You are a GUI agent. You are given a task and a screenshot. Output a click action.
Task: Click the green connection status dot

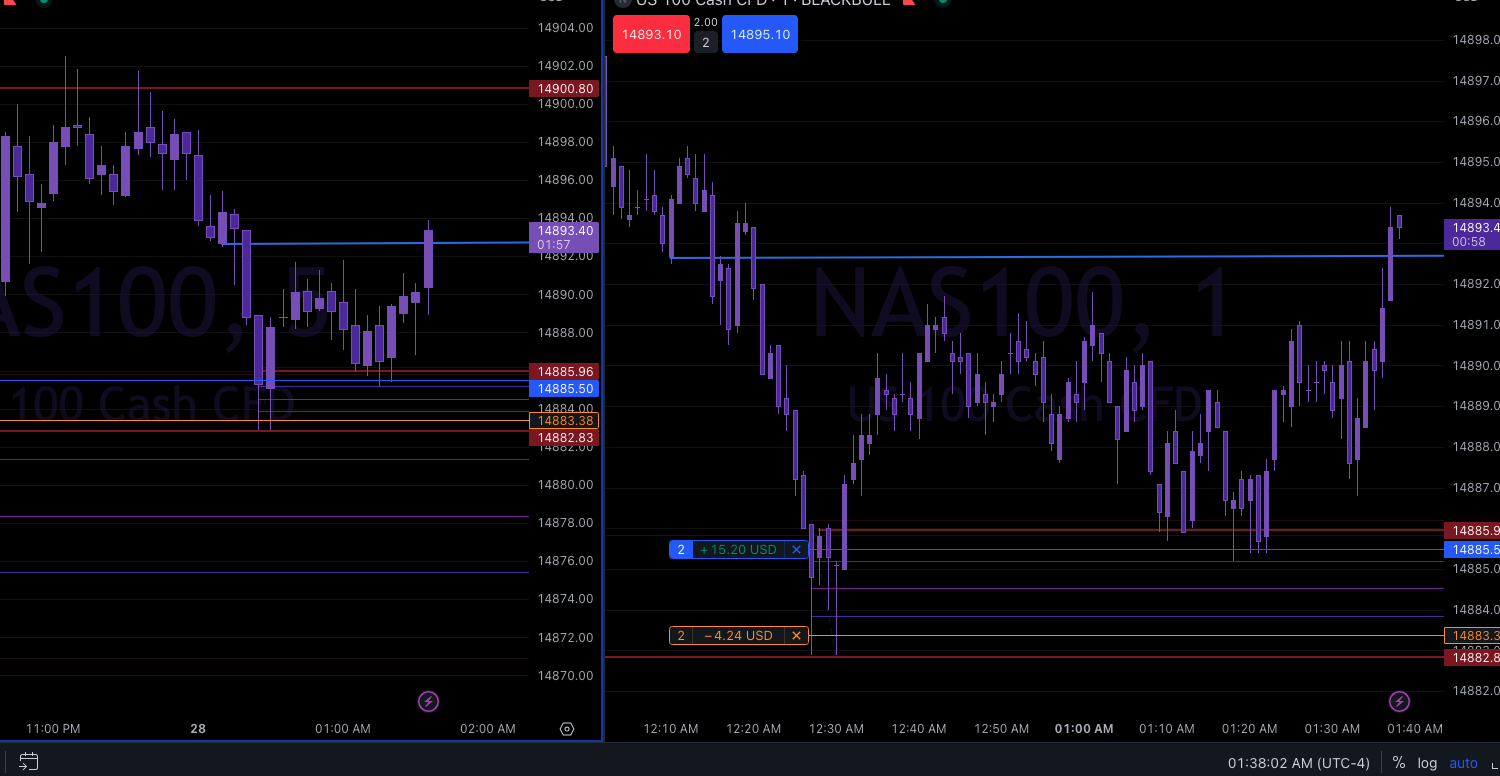[x=941, y=3]
